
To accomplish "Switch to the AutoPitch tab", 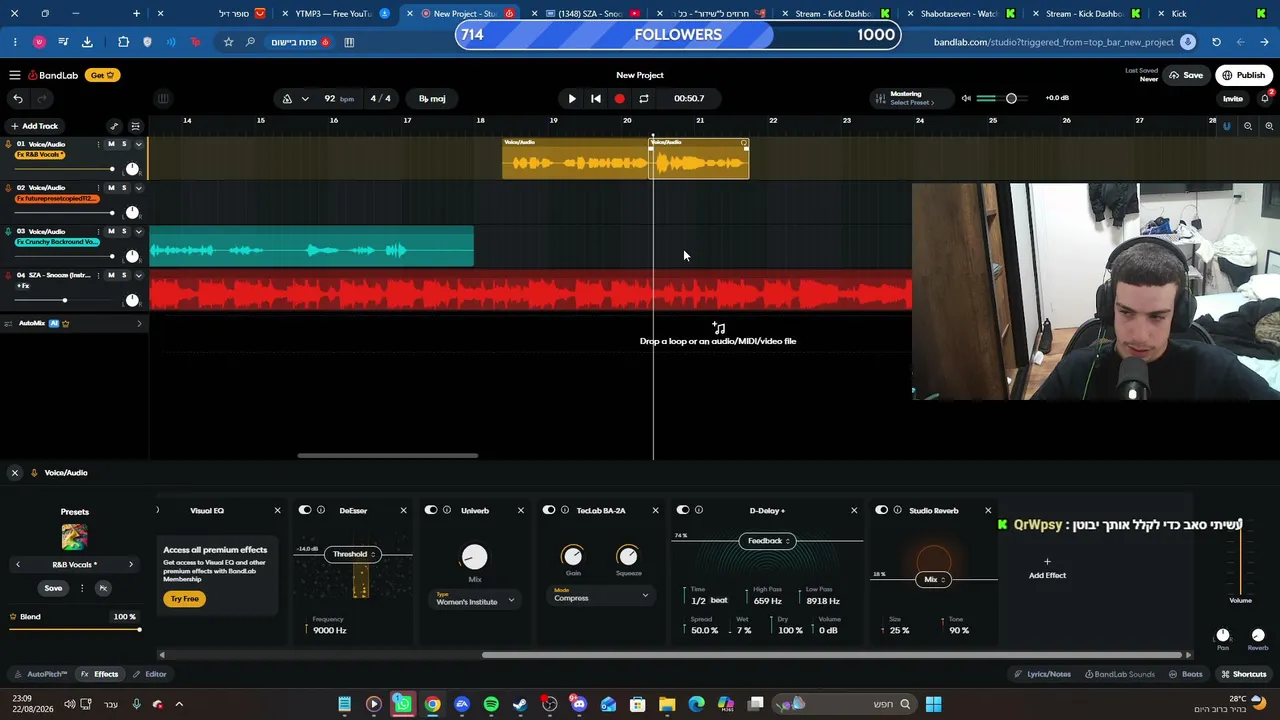I will 41,674.
